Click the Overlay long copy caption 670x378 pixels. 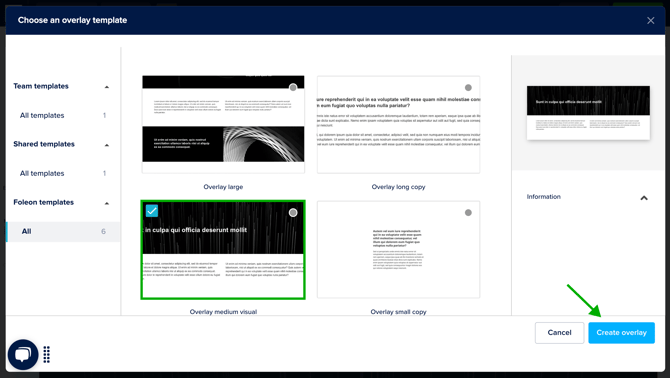pyautogui.click(x=398, y=187)
